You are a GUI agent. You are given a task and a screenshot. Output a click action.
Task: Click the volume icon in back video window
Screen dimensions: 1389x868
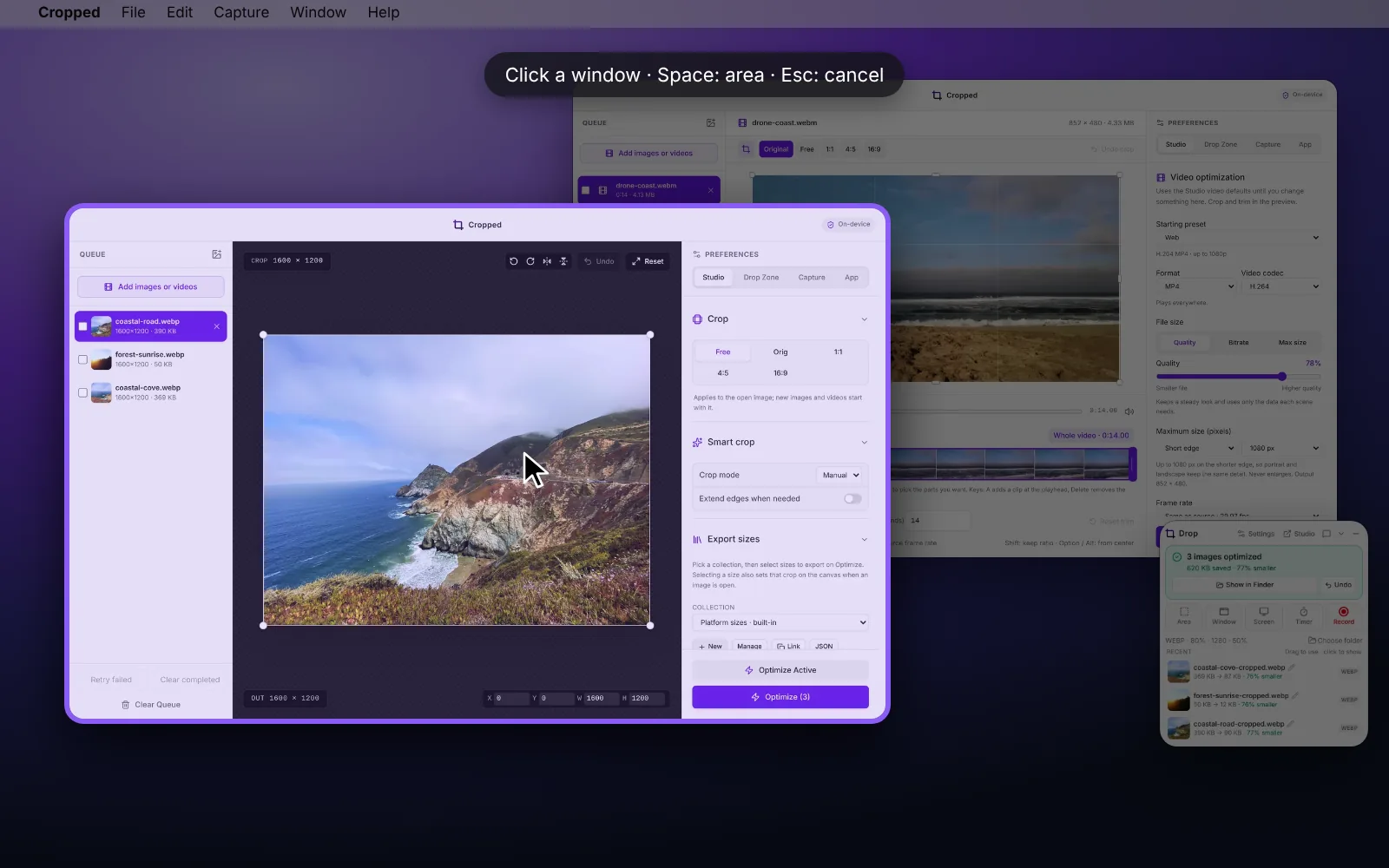[x=1129, y=411]
